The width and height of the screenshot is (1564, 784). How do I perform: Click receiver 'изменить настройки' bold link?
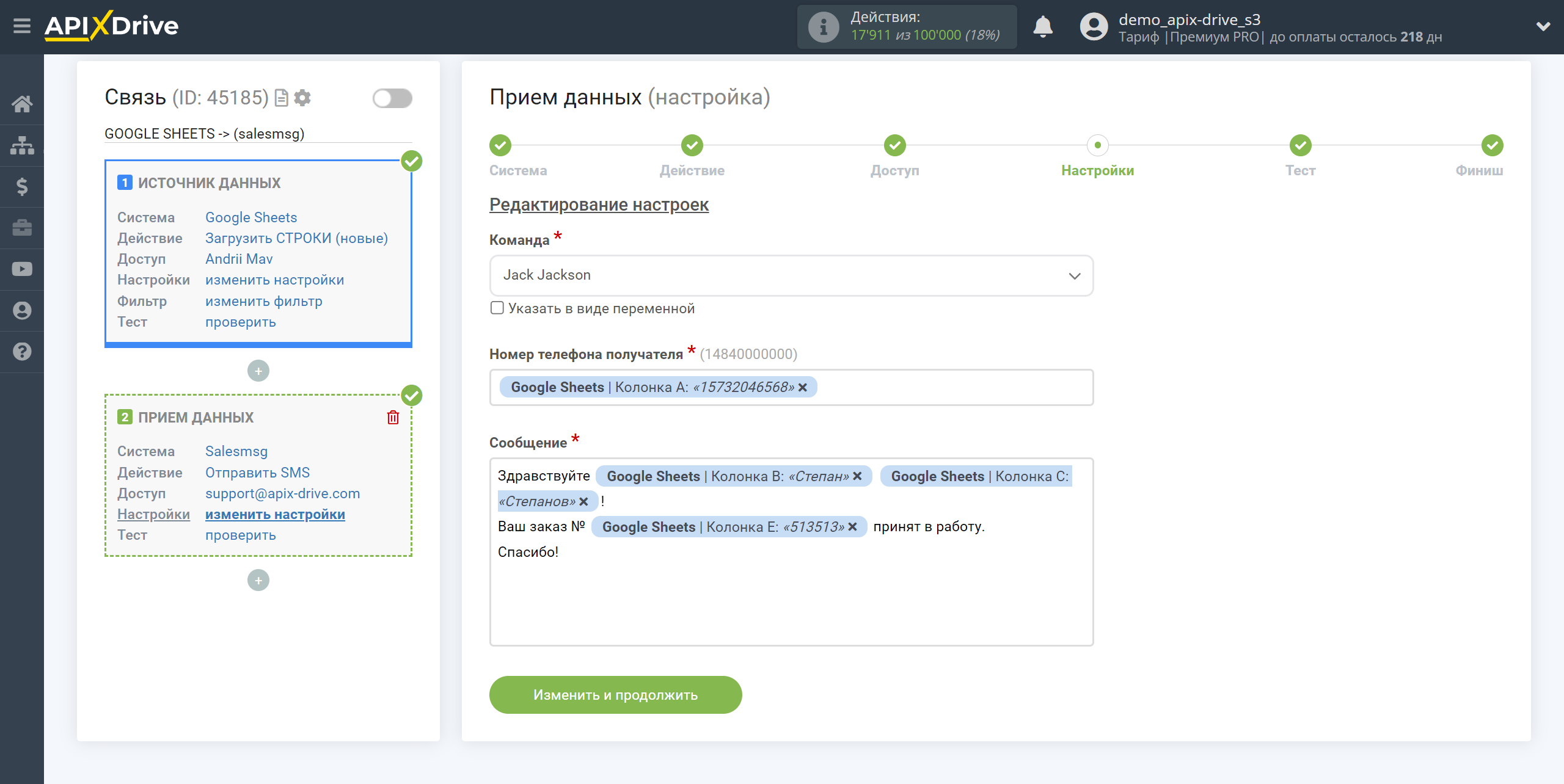pyautogui.click(x=275, y=514)
